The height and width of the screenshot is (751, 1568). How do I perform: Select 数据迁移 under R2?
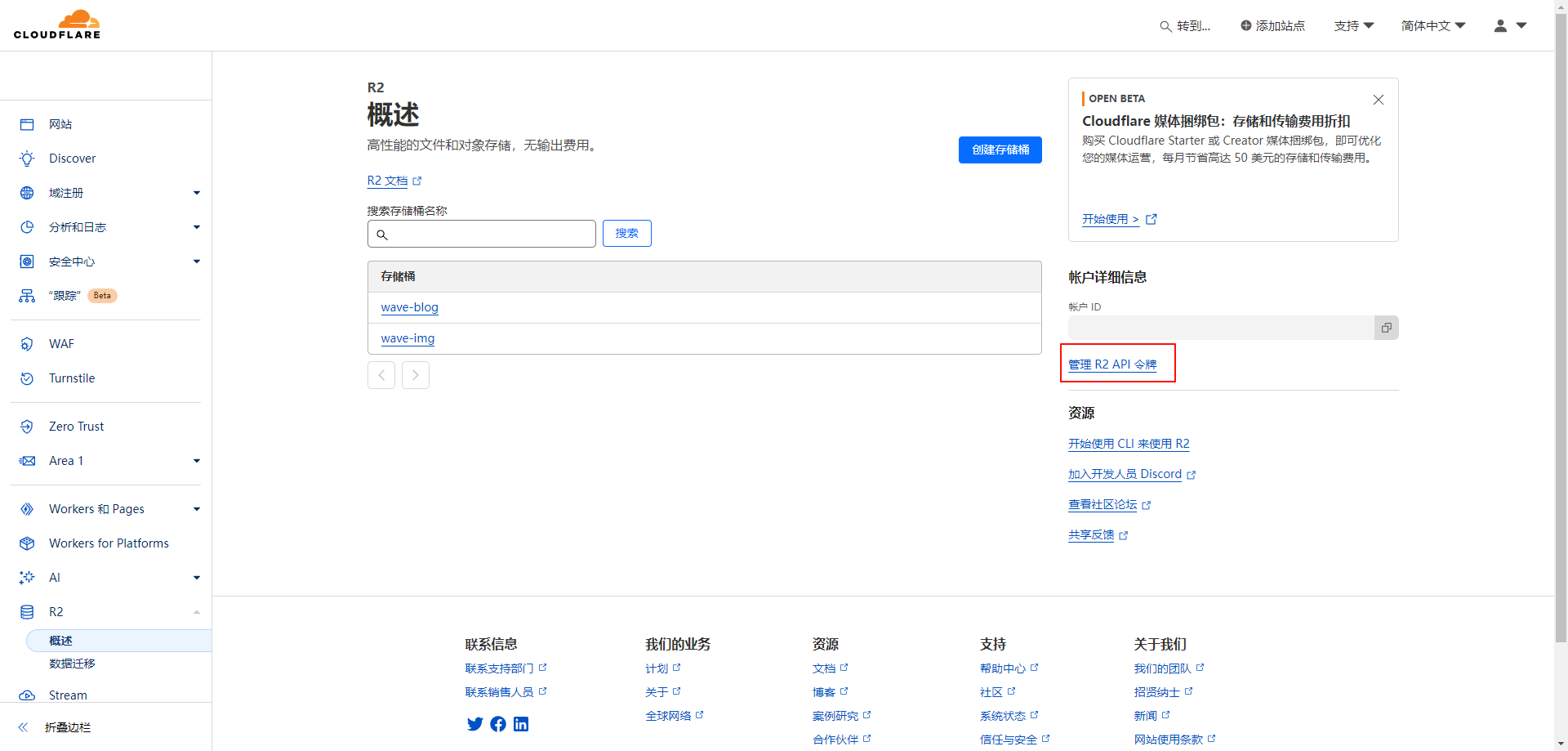[72, 664]
